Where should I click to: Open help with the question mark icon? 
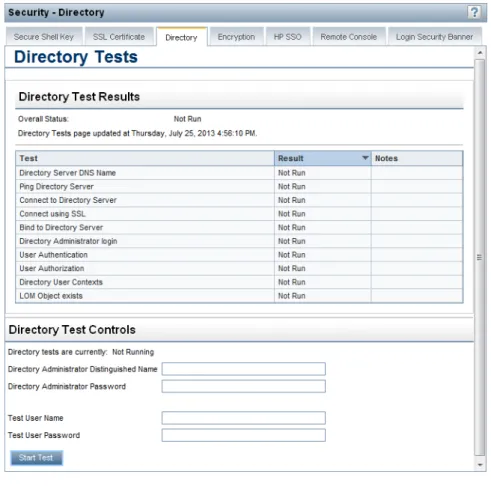tap(474, 12)
